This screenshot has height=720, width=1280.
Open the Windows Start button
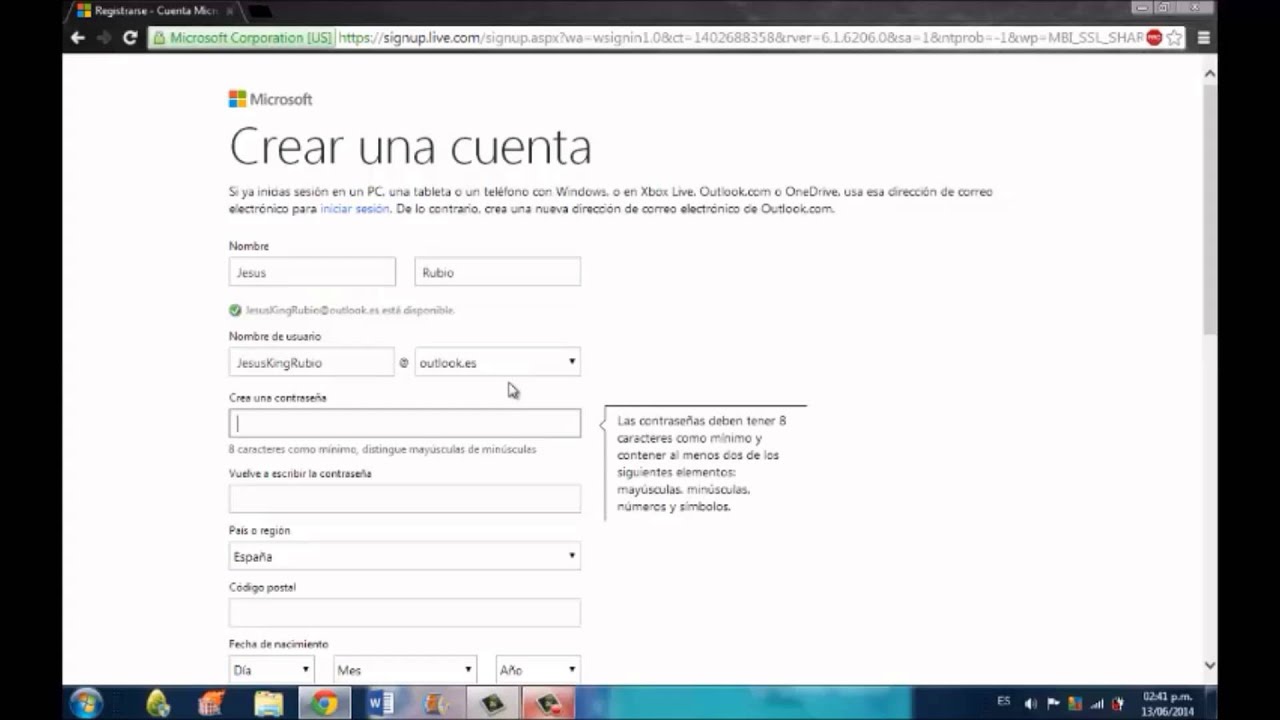86,703
